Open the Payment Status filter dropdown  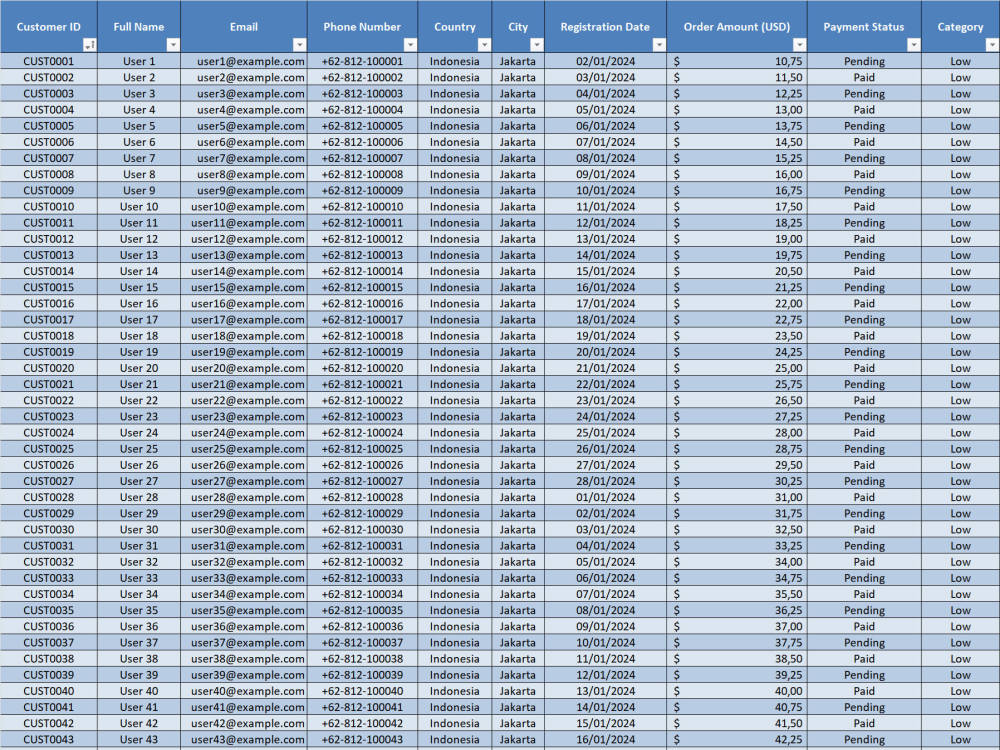914,45
